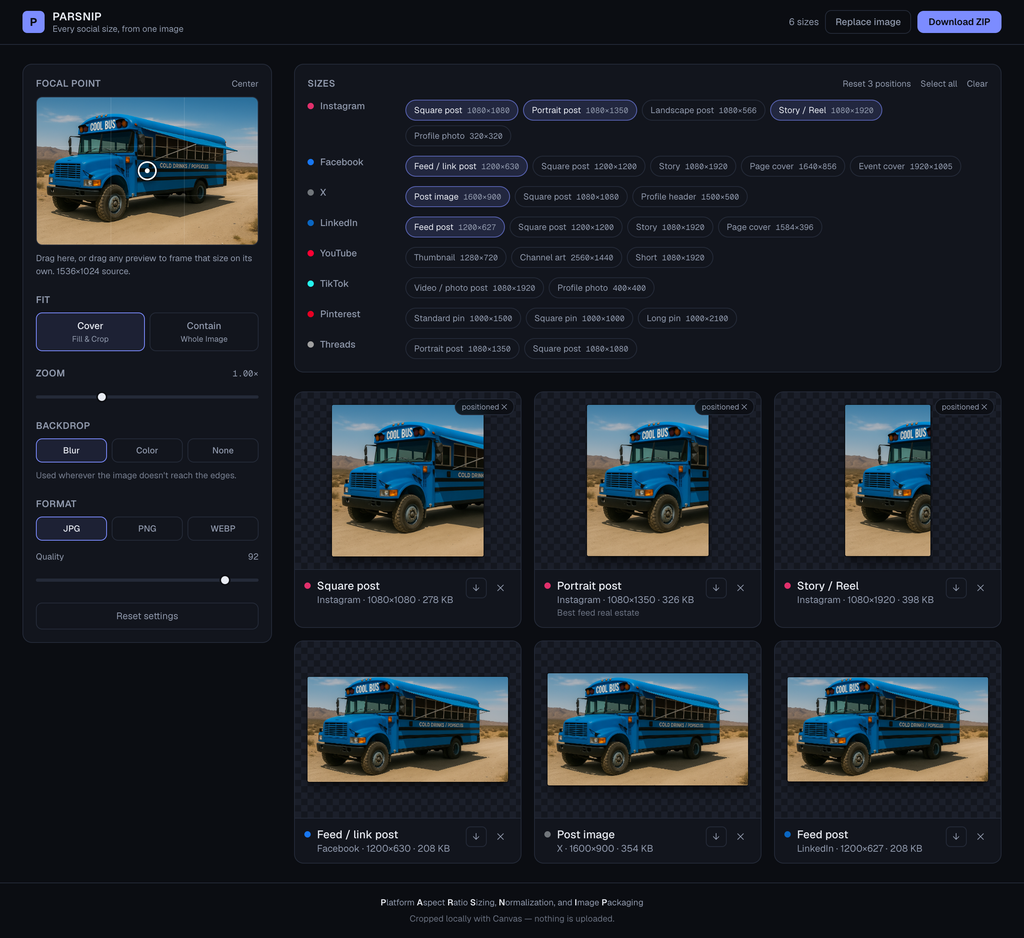Image resolution: width=1024 pixels, height=938 pixels.
Task: Click the '6 sizes' count text
Action: click(x=803, y=22)
